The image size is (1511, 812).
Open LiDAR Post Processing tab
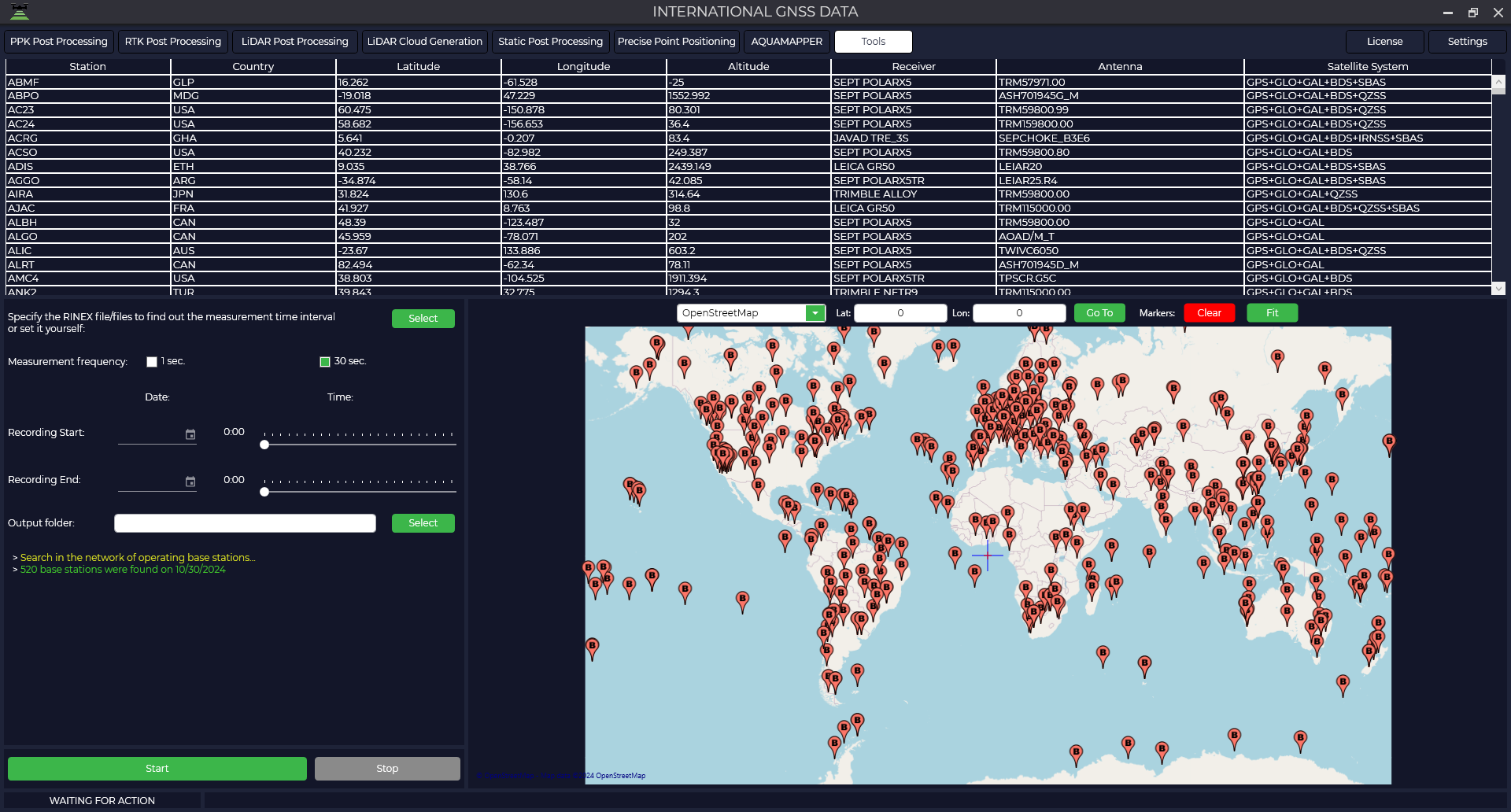pos(295,42)
